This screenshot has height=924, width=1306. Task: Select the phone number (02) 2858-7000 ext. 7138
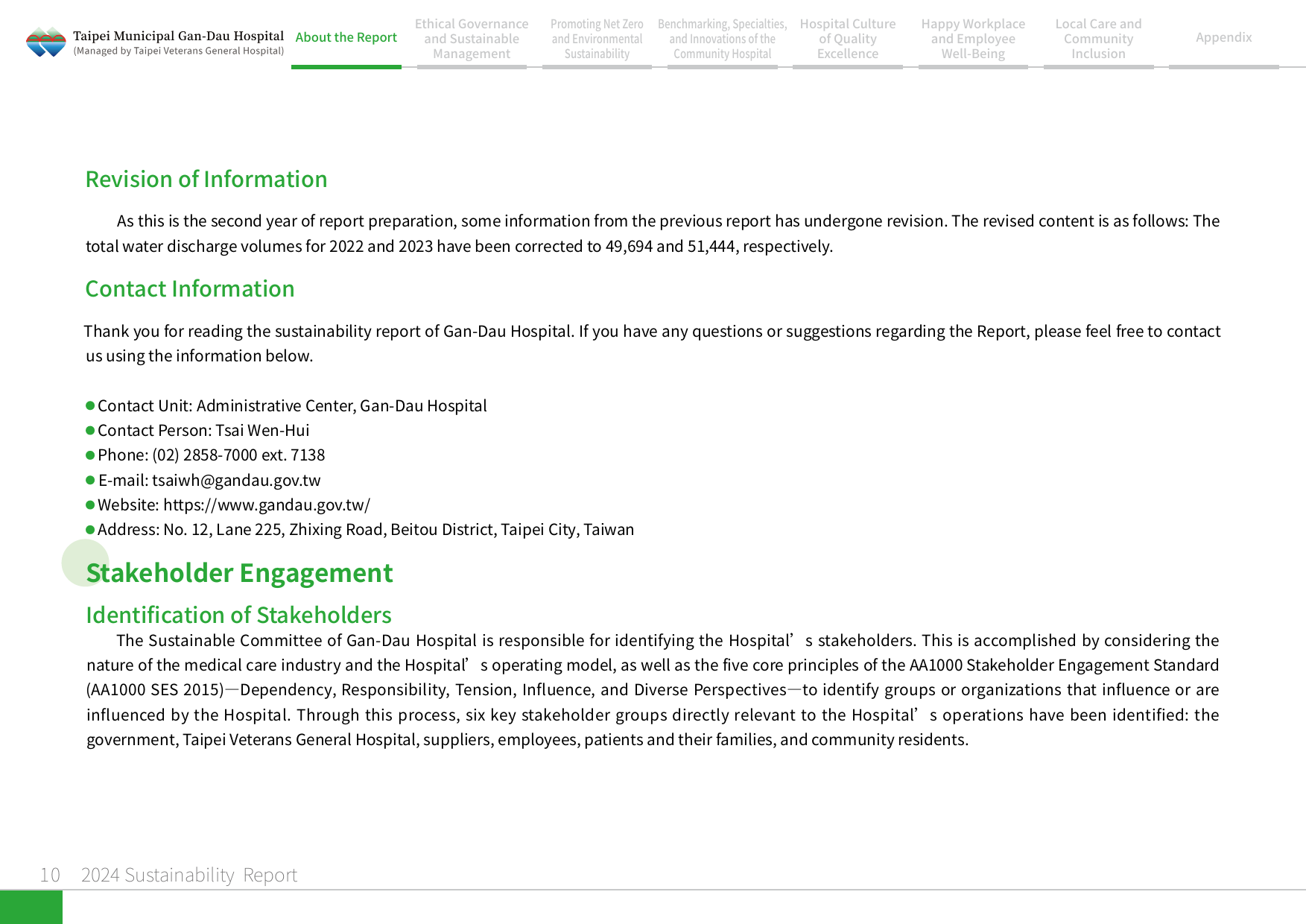coord(238,455)
